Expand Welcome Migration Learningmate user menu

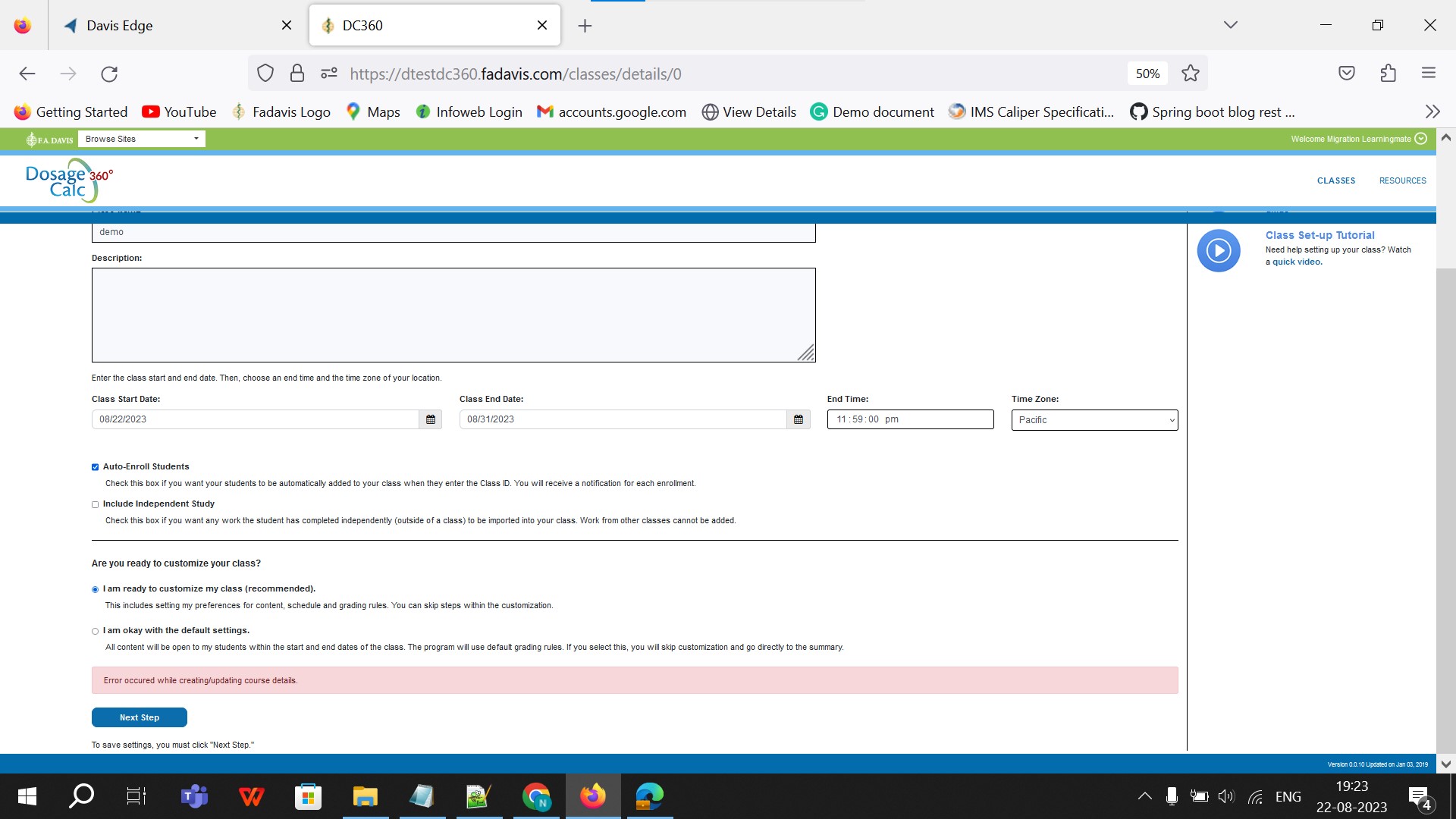coord(1421,139)
